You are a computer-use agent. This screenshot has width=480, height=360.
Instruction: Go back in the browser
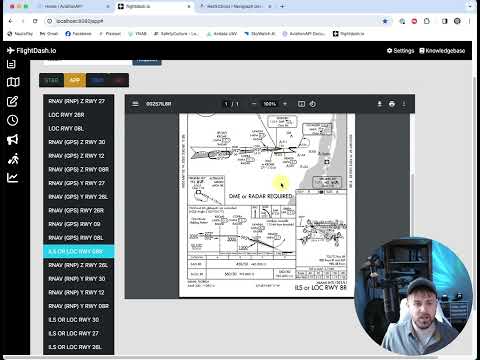[11, 21]
